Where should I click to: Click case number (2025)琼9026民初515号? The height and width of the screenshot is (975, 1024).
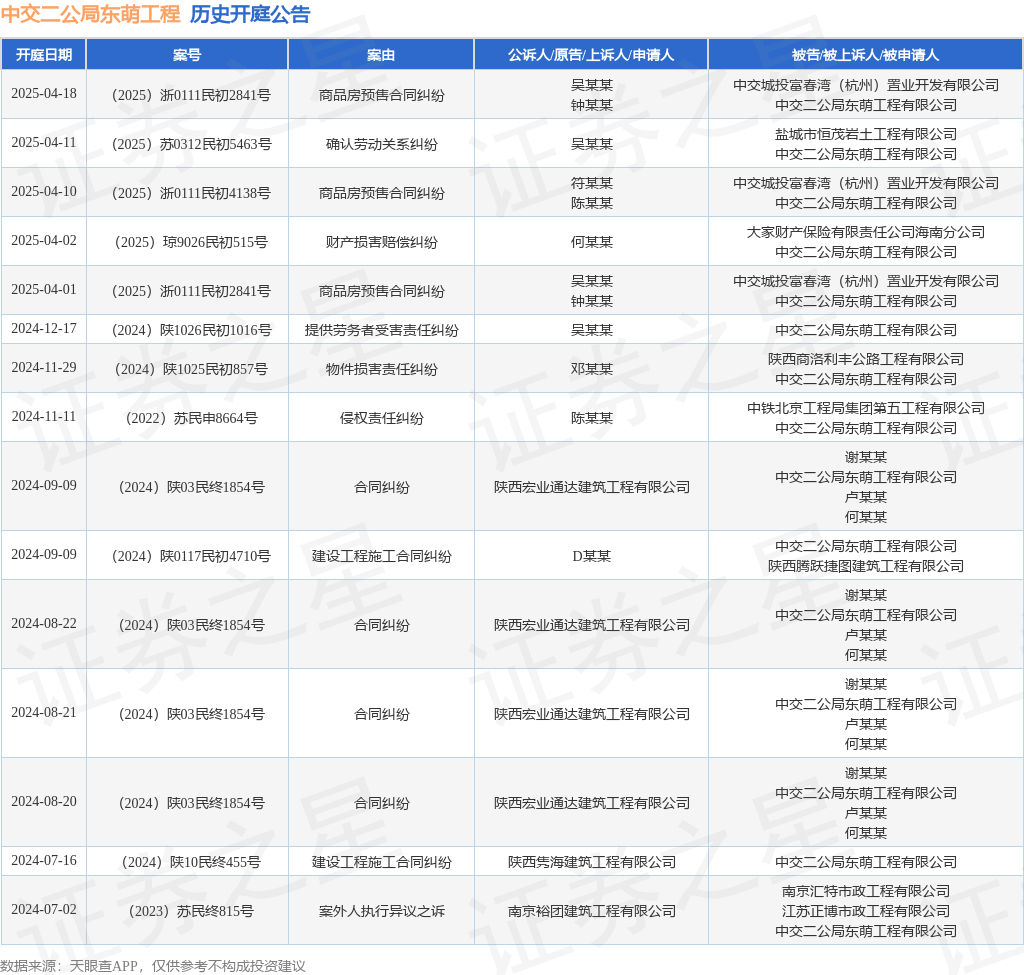[x=191, y=242]
